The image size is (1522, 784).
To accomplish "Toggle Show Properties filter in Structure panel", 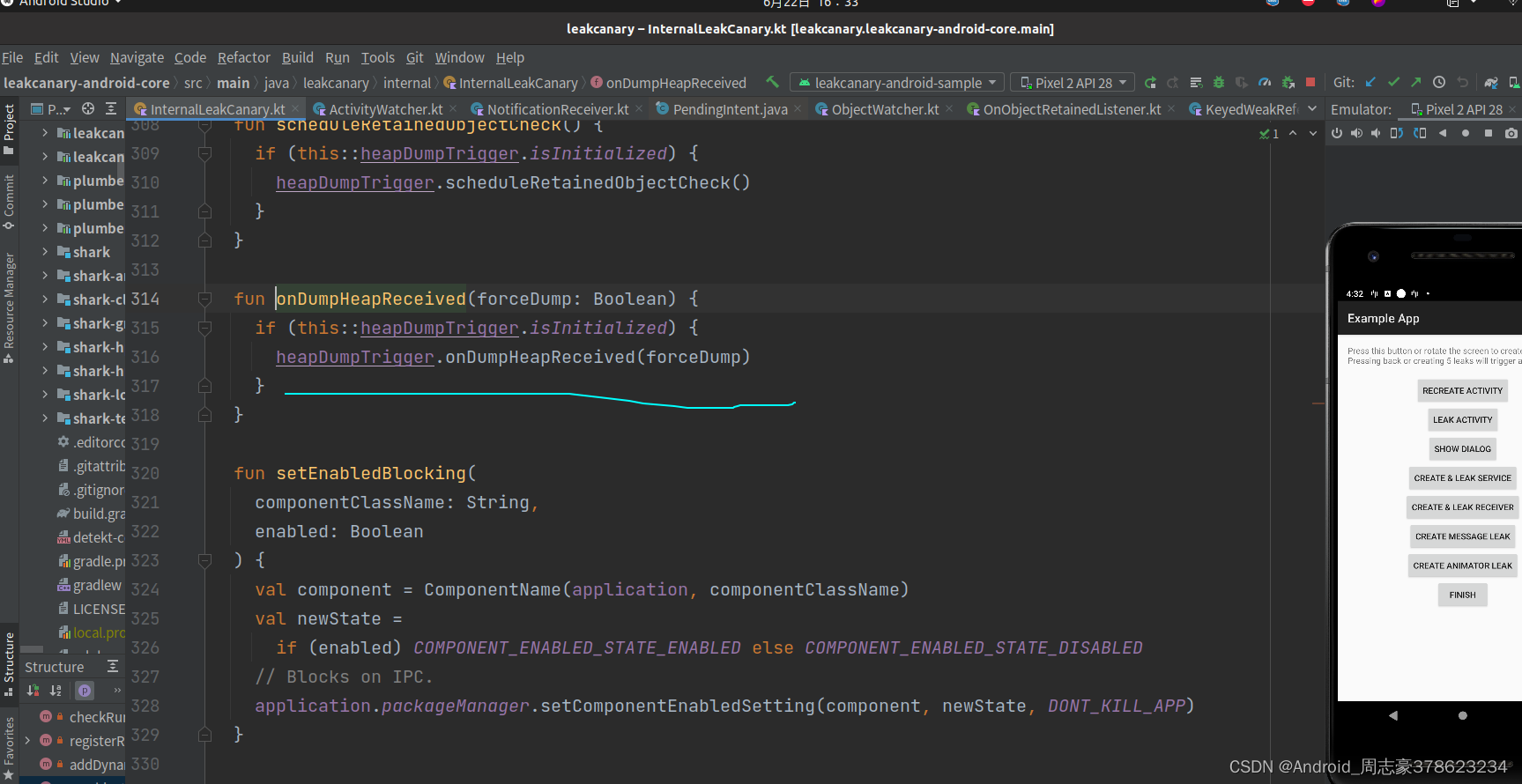I will coord(85,691).
